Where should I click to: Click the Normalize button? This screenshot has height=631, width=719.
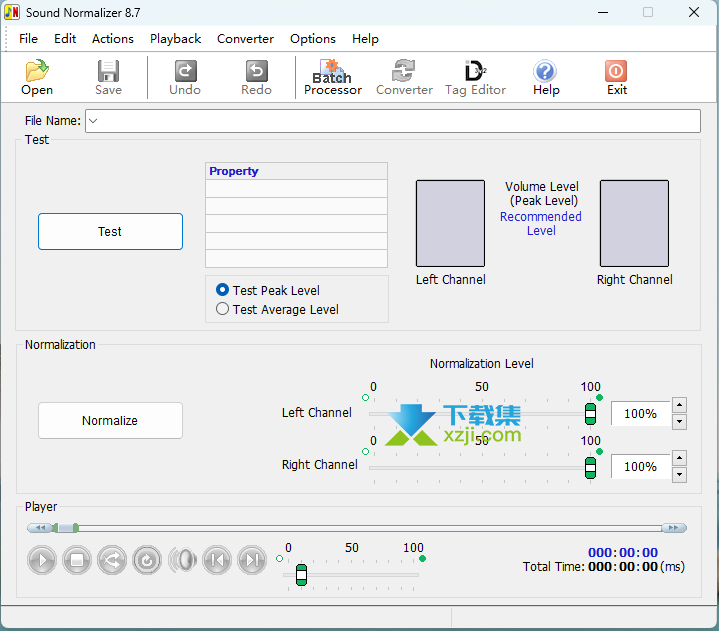click(x=111, y=421)
